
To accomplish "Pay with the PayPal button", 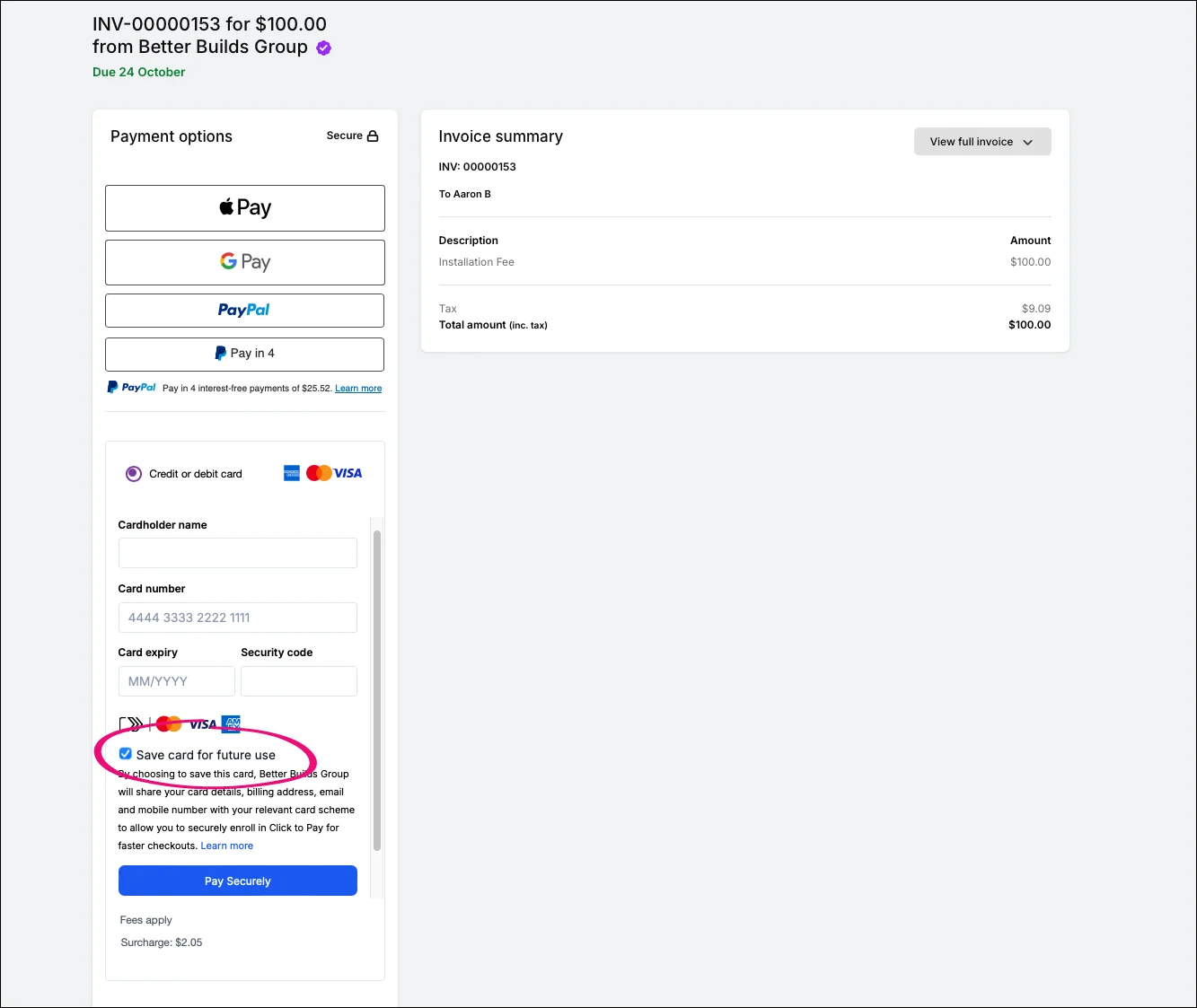I will 244,311.
